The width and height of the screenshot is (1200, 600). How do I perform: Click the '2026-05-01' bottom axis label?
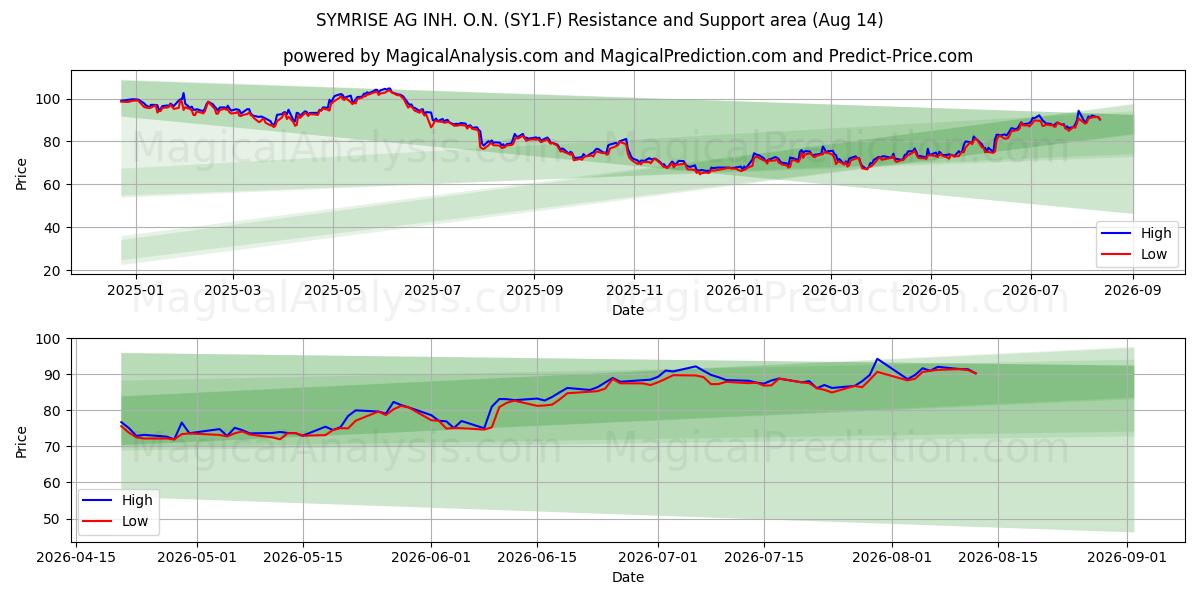click(x=196, y=558)
